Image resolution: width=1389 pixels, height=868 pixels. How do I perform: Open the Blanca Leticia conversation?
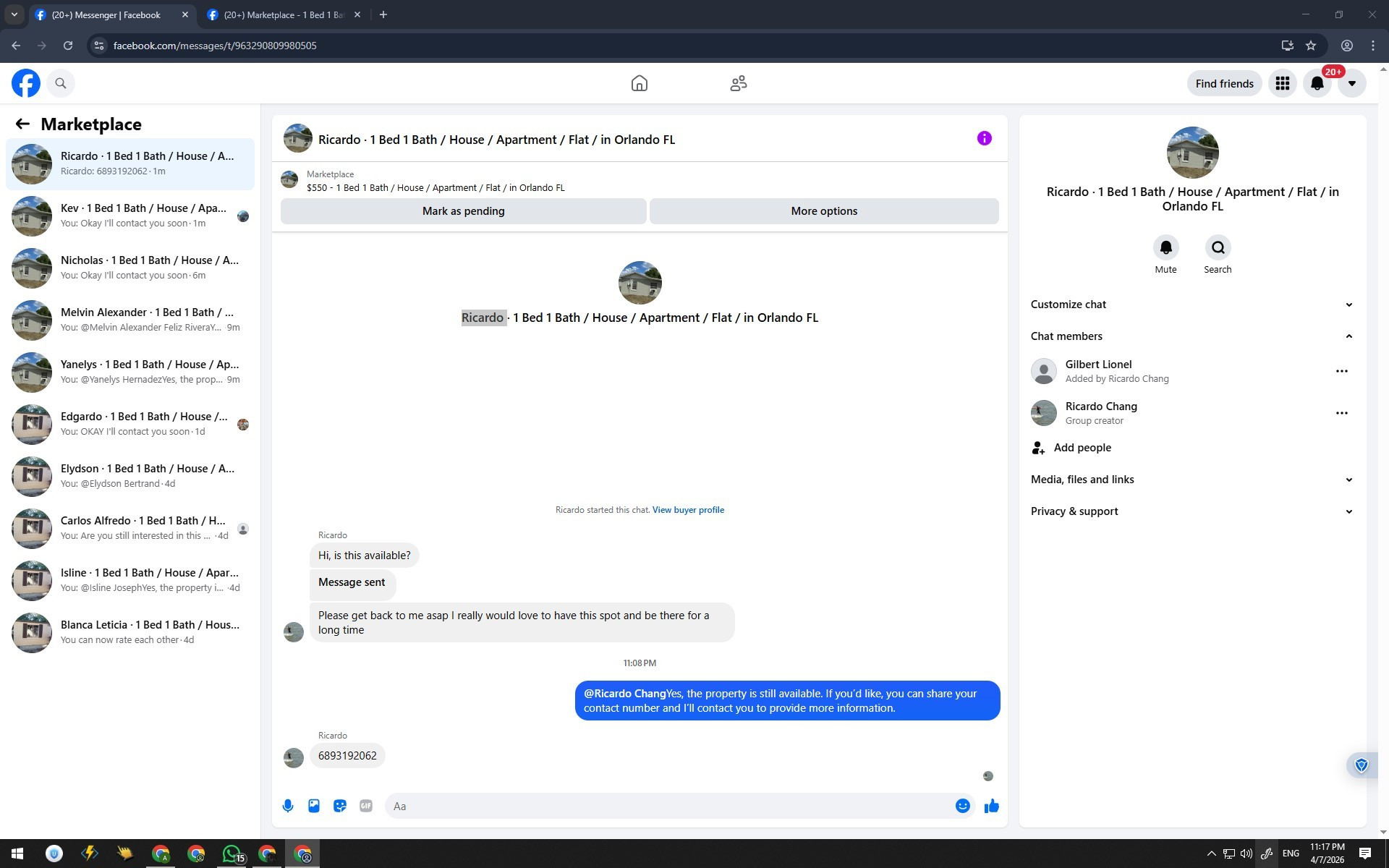coord(130,632)
